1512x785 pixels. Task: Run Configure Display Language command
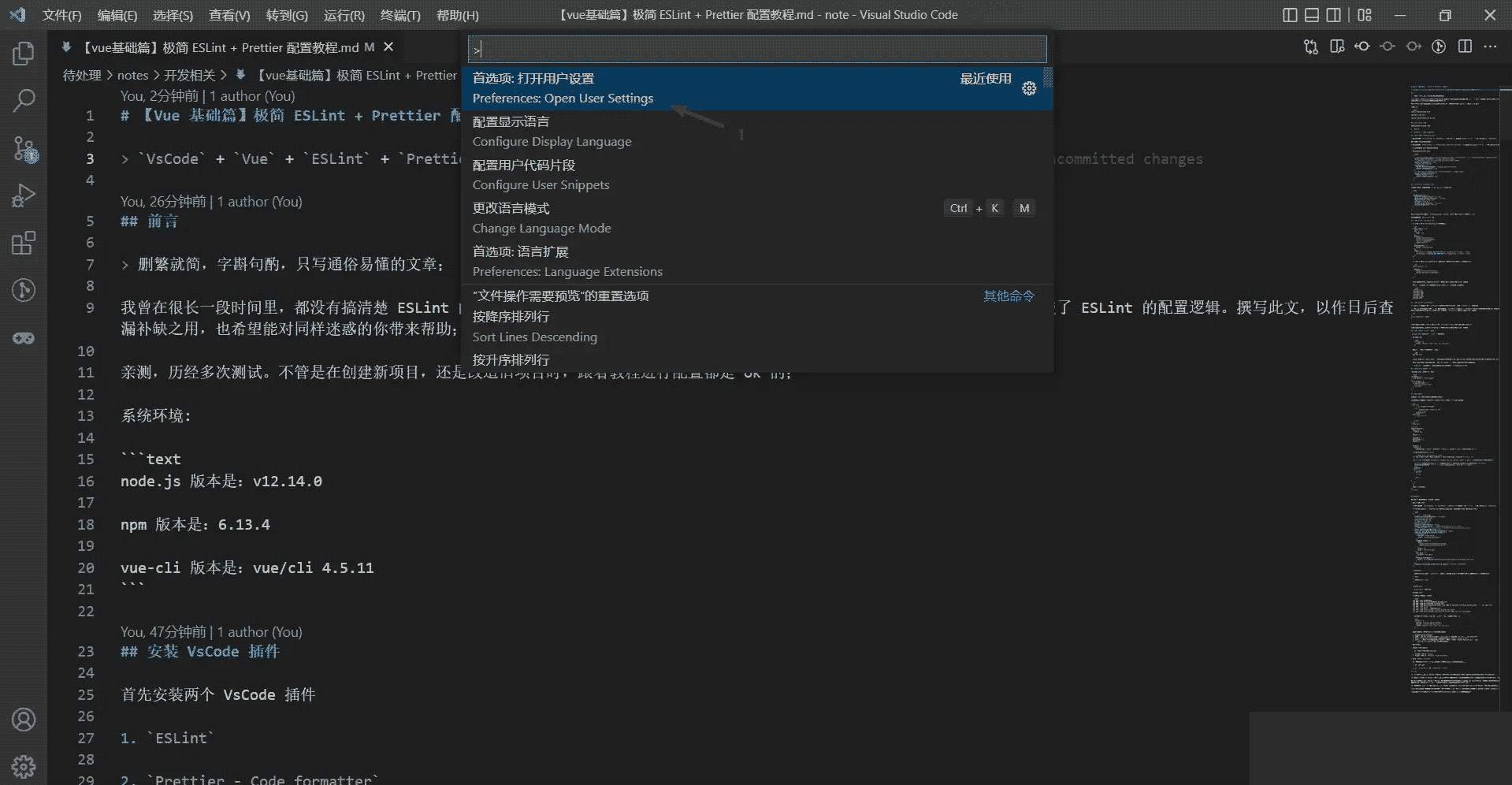pos(756,132)
